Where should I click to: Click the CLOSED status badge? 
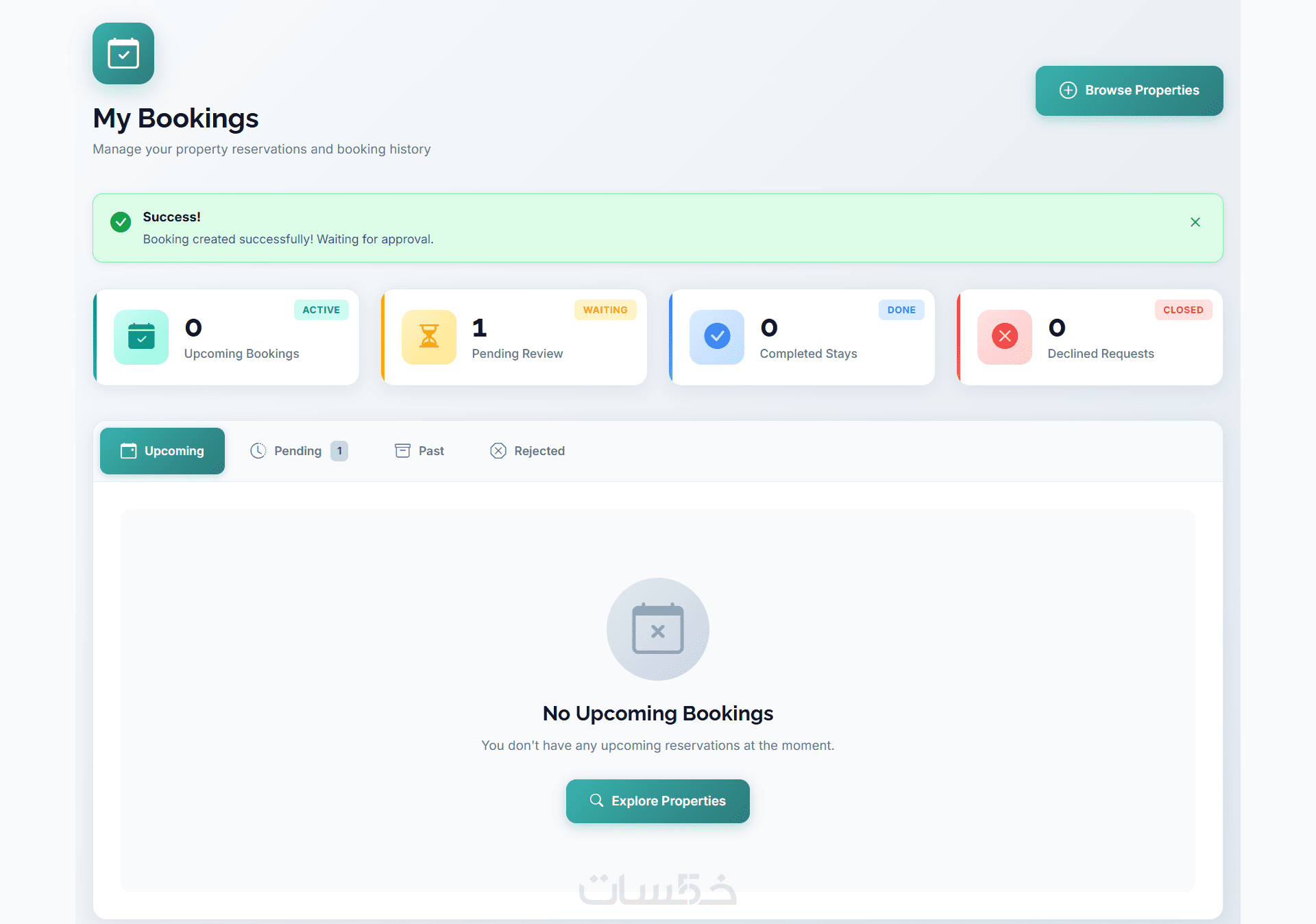coord(1183,310)
